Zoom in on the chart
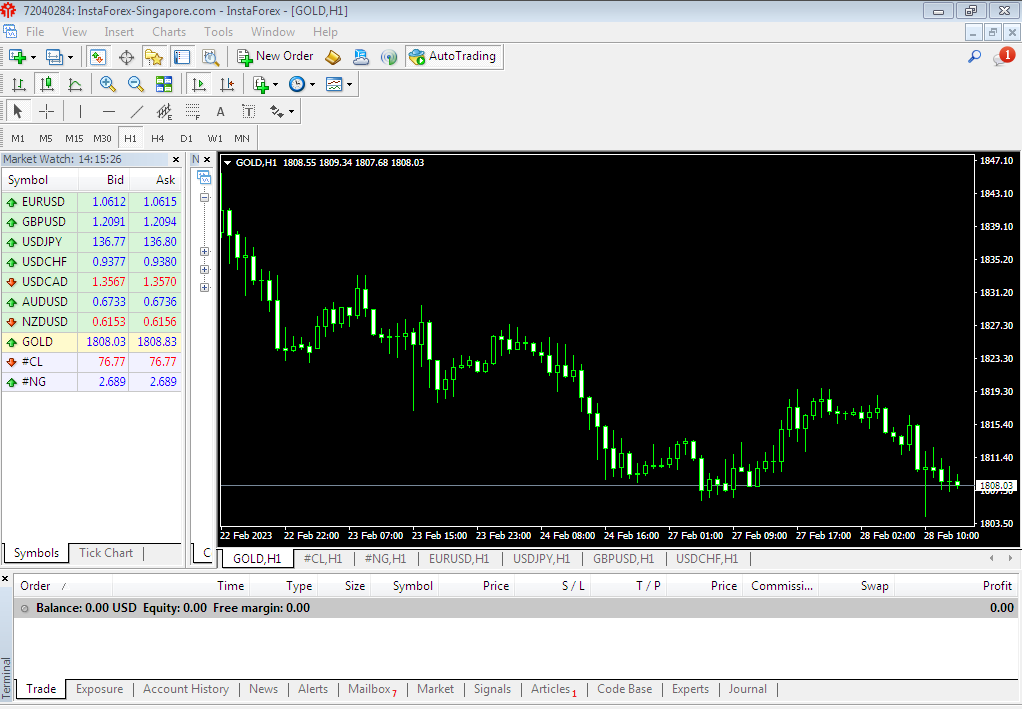Viewport: 1022px width, 709px height. 108,84
